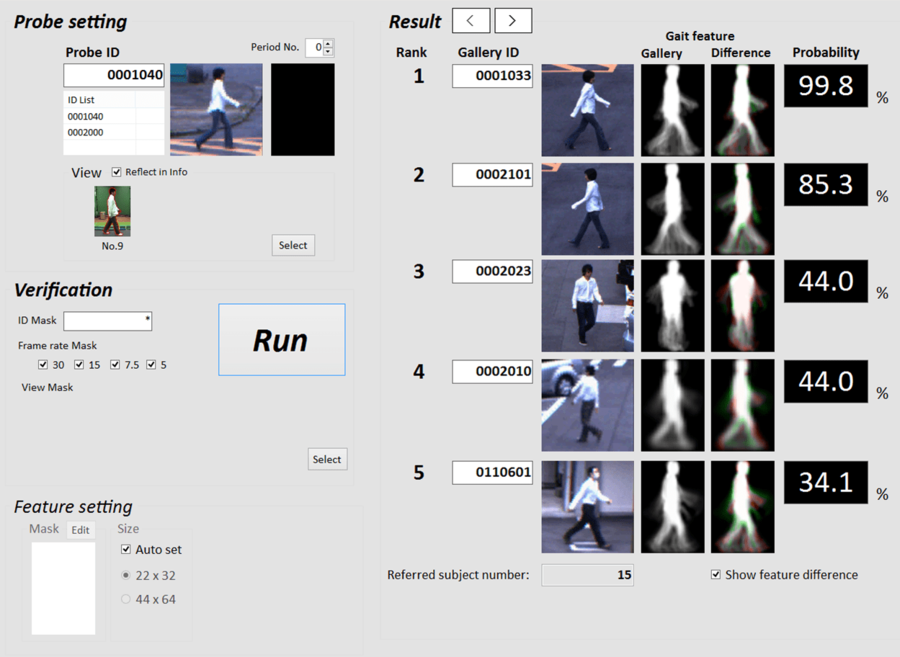This screenshot has height=657, width=900.
Task: Click rank 2 gallery gait silhouette
Action: 671,209
